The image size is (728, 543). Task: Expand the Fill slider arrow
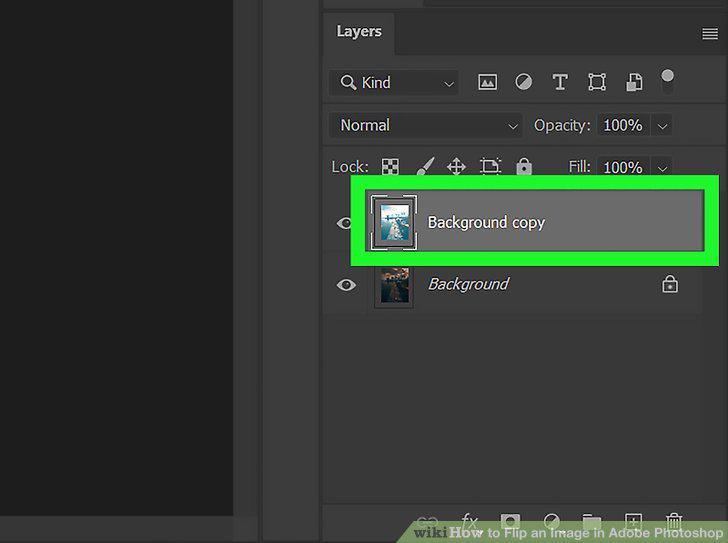coord(662,168)
